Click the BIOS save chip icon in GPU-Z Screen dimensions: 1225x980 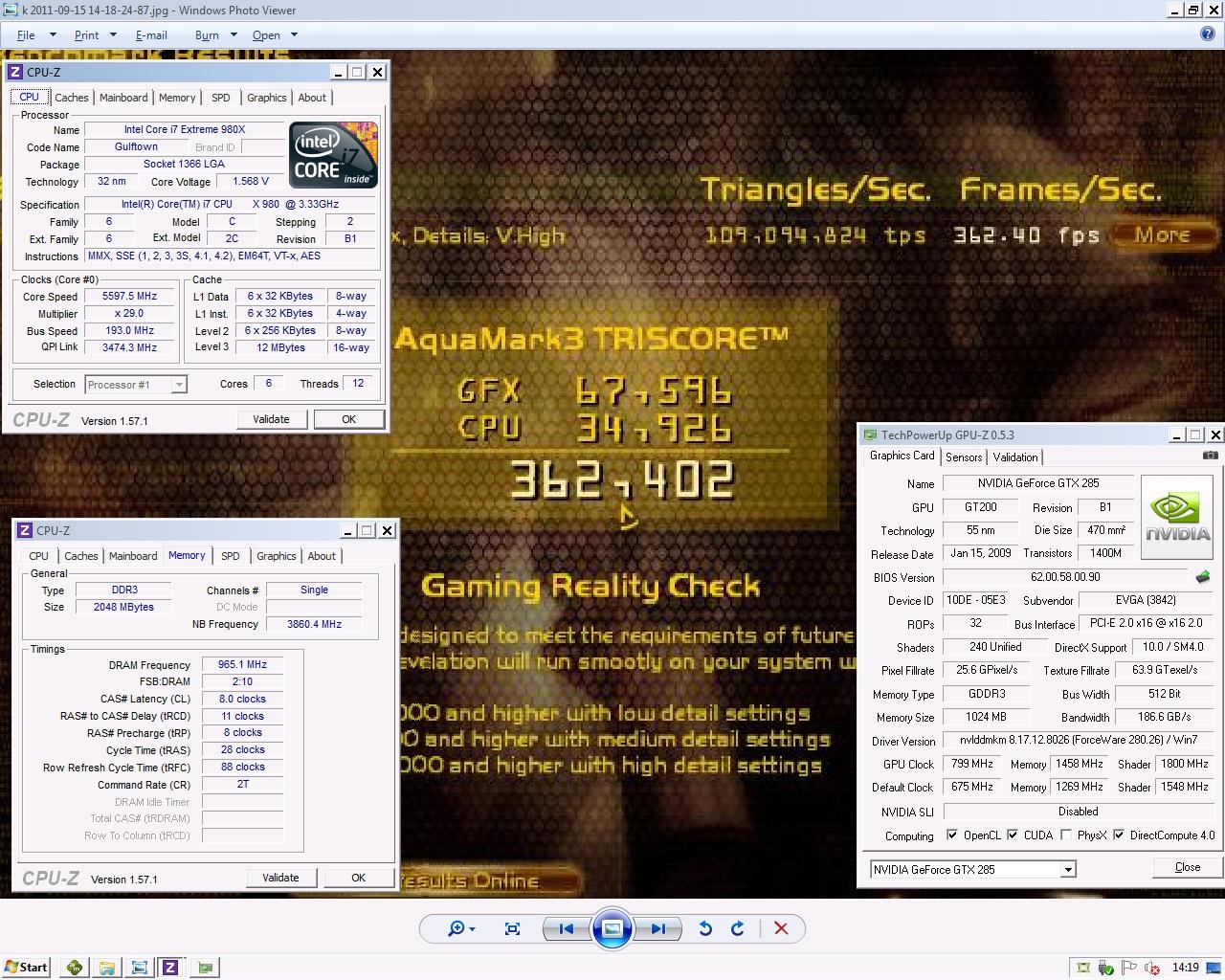pyautogui.click(x=1203, y=577)
